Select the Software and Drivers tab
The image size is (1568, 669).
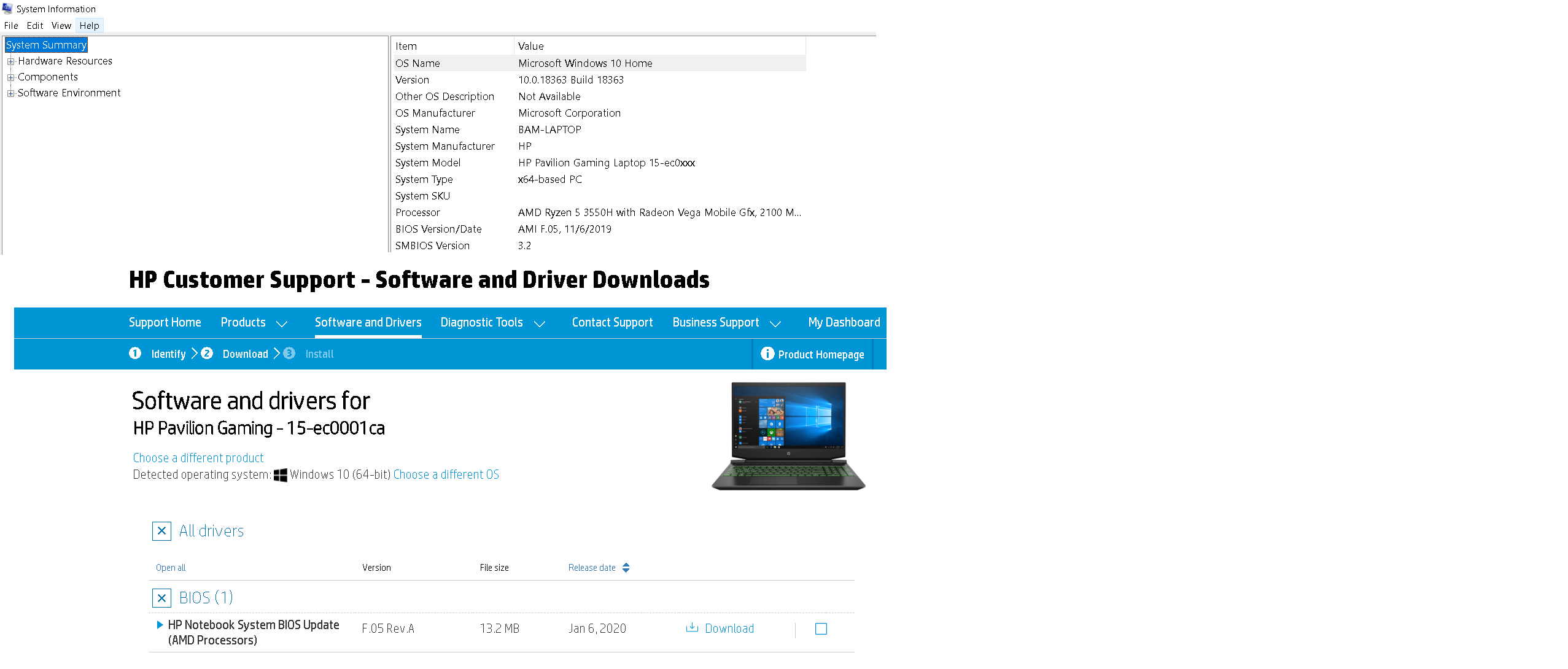click(368, 322)
